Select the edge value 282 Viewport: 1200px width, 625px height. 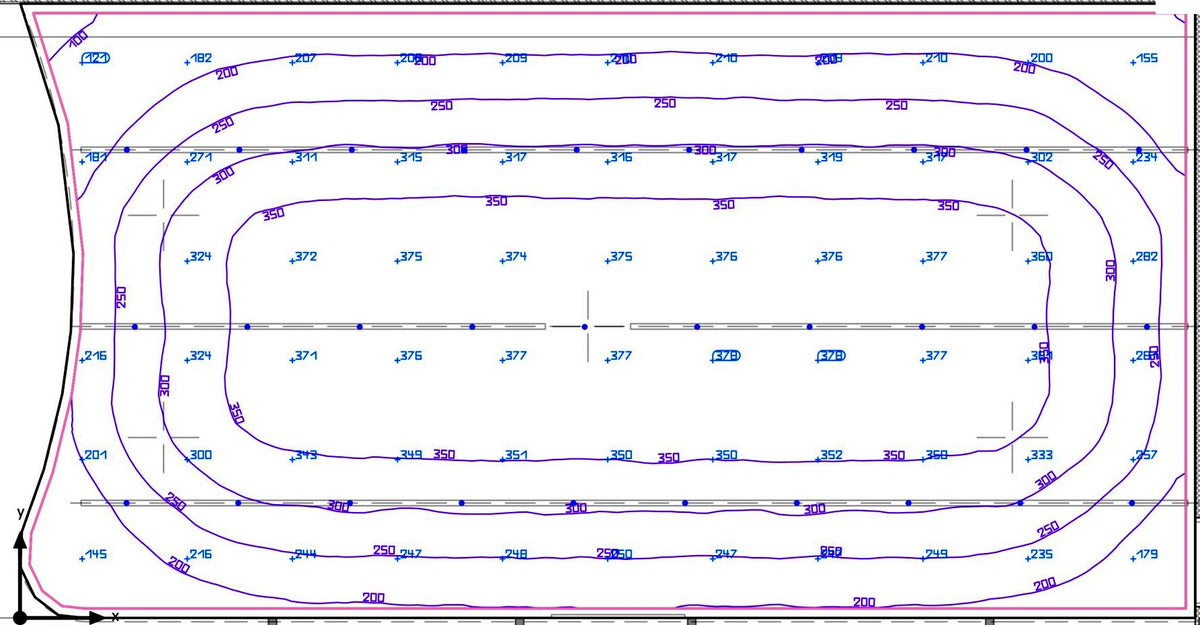(1147, 257)
